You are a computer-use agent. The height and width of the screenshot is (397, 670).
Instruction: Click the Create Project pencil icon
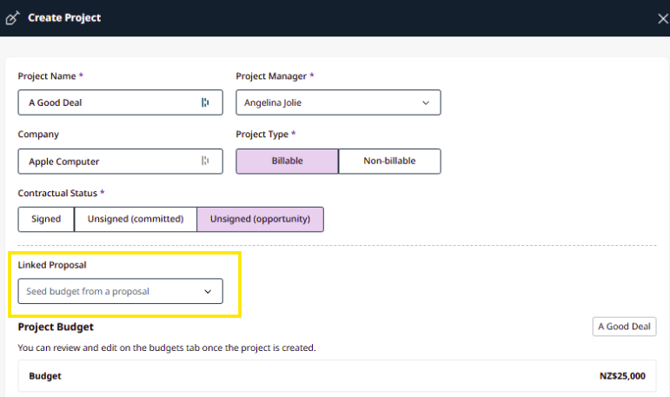[x=12, y=18]
